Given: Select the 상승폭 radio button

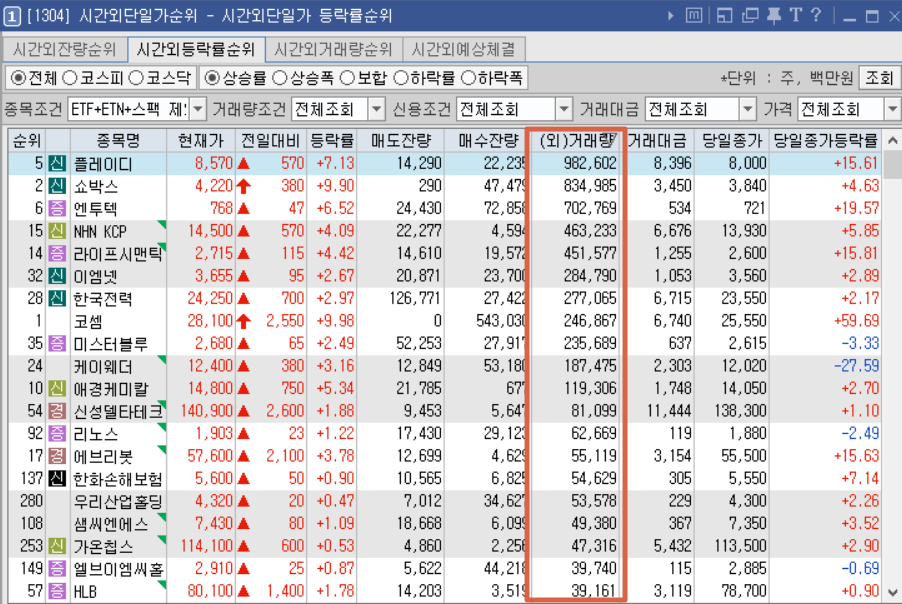Looking at the screenshot, I should (280, 78).
